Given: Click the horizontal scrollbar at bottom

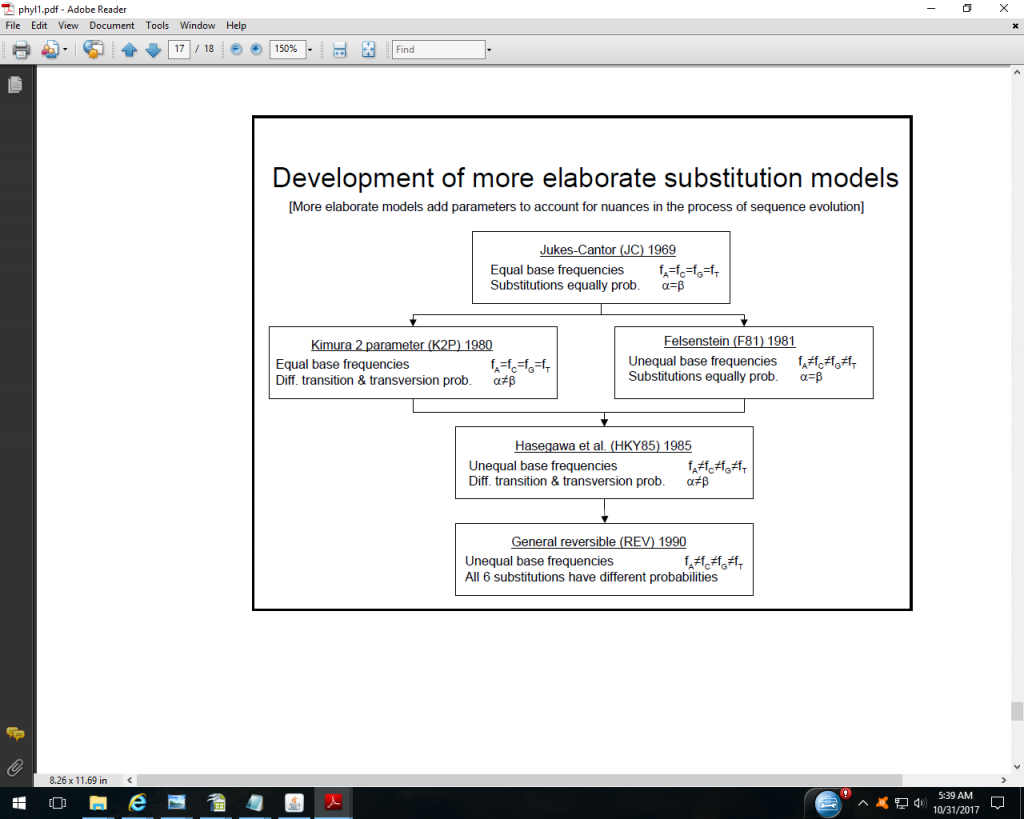Looking at the screenshot, I should [x=570, y=779].
